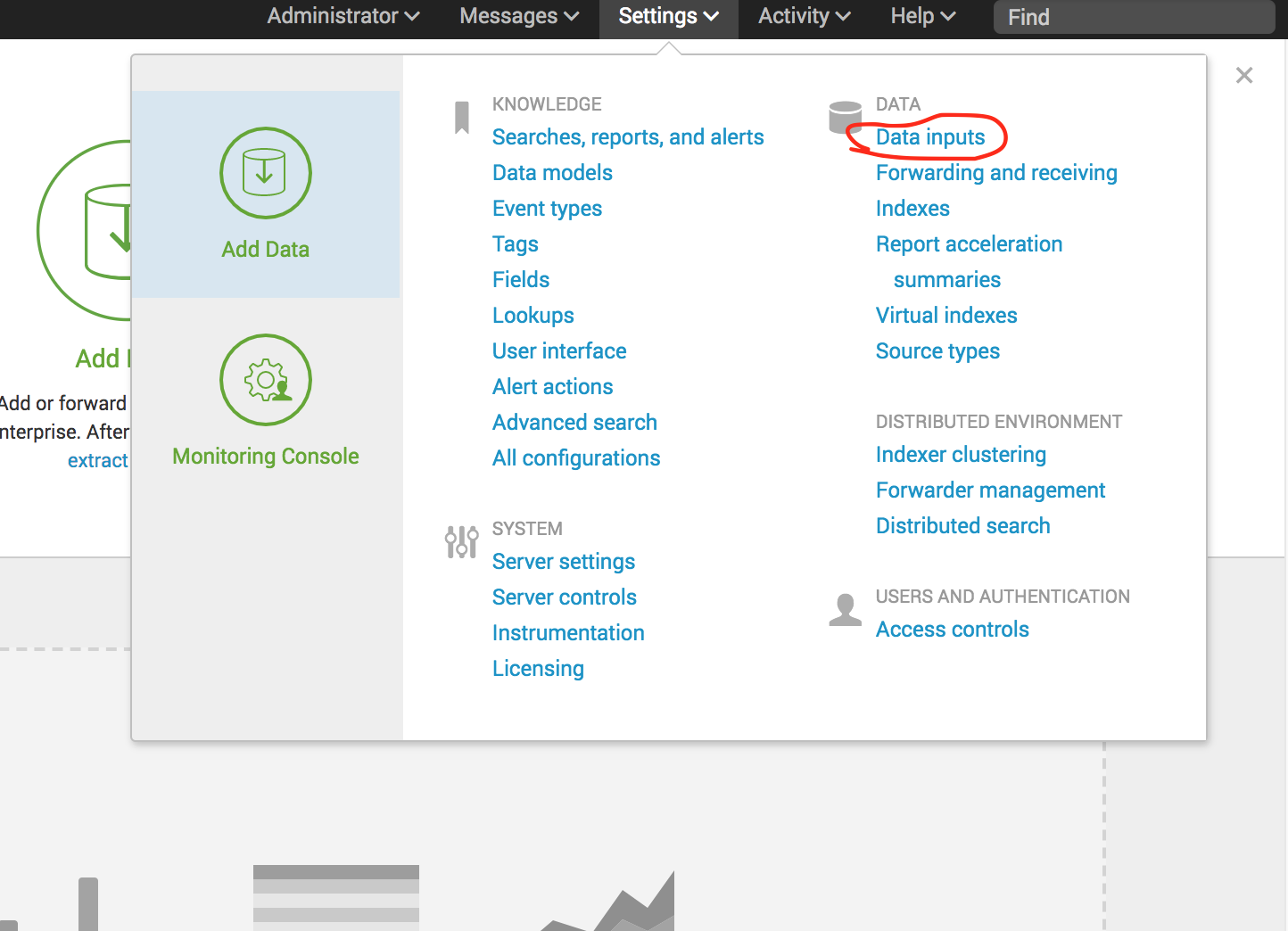Open the Licensing page
The height and width of the screenshot is (931, 1288).
(538, 669)
